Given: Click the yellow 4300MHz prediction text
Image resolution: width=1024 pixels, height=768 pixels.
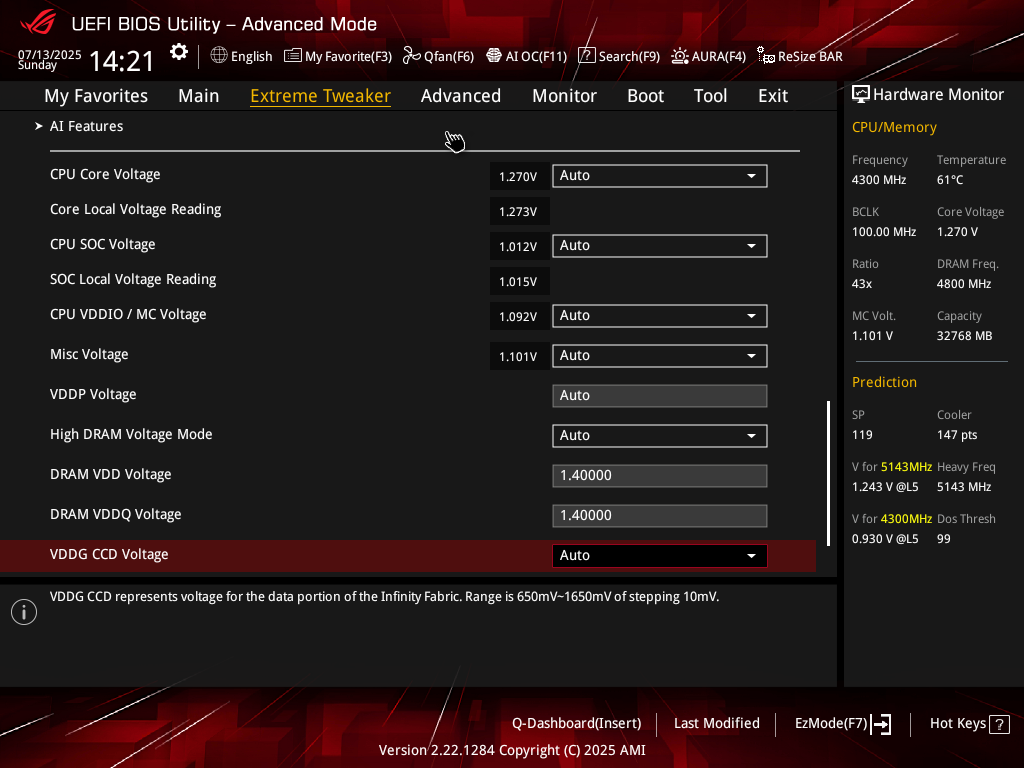Looking at the screenshot, I should tap(906, 519).
